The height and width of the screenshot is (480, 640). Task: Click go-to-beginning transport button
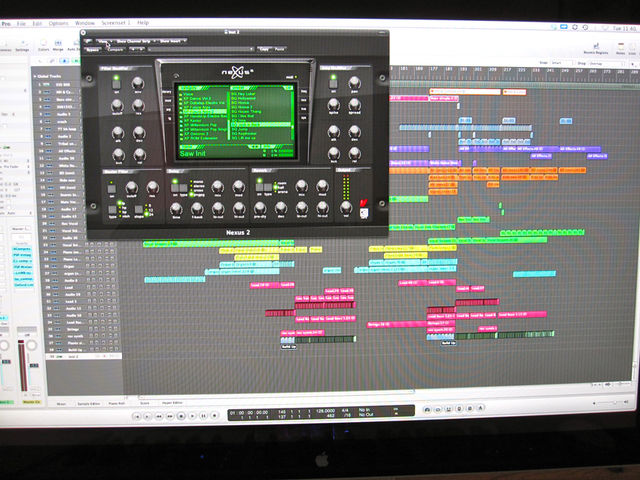[137, 416]
